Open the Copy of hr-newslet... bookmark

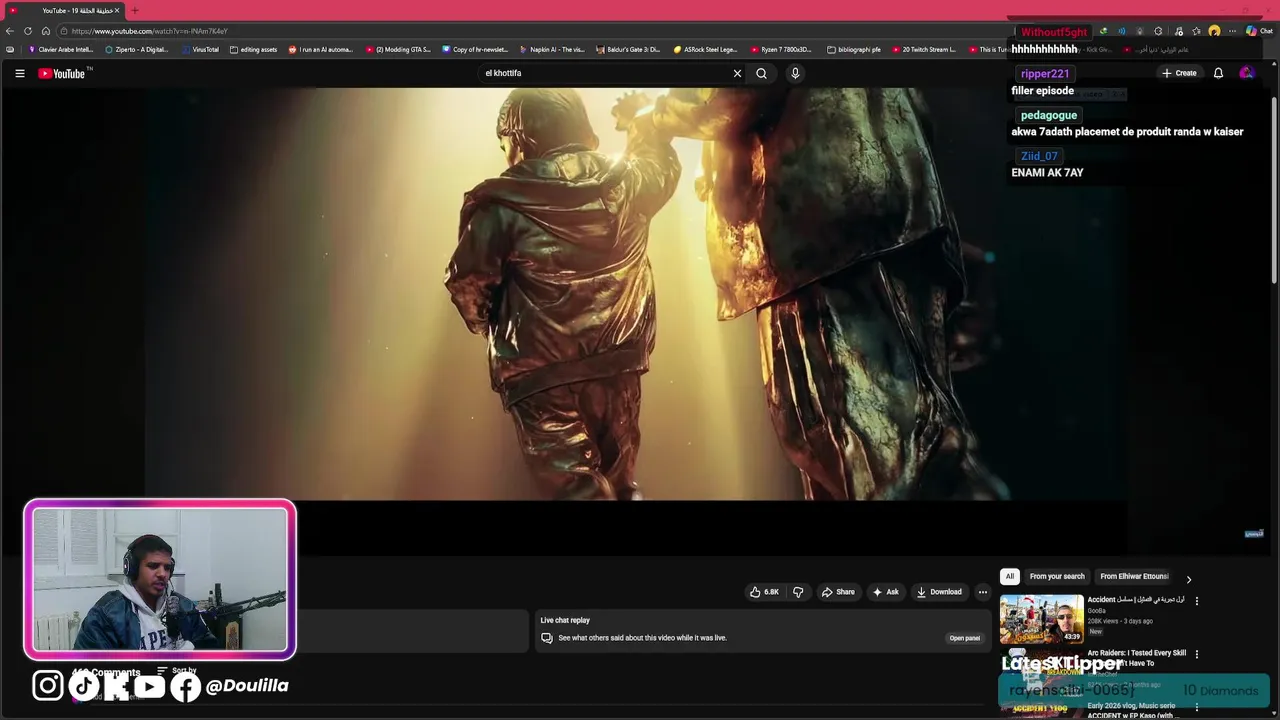(476, 49)
